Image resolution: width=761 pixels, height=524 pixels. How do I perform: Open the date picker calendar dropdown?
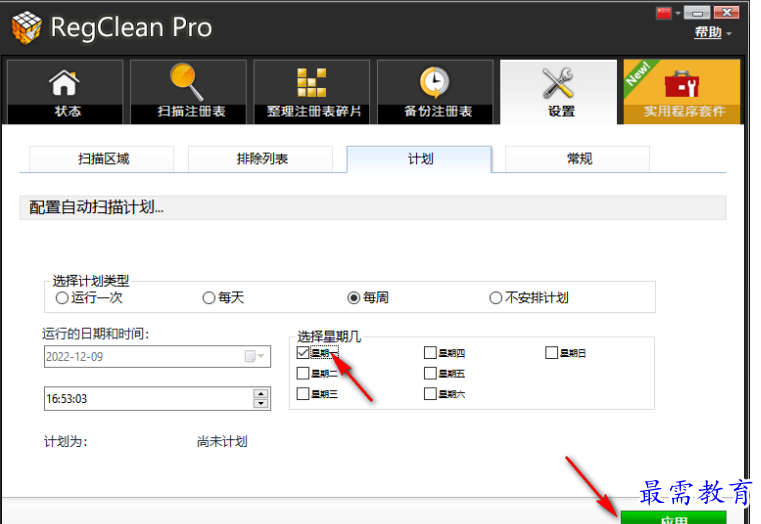coord(255,357)
